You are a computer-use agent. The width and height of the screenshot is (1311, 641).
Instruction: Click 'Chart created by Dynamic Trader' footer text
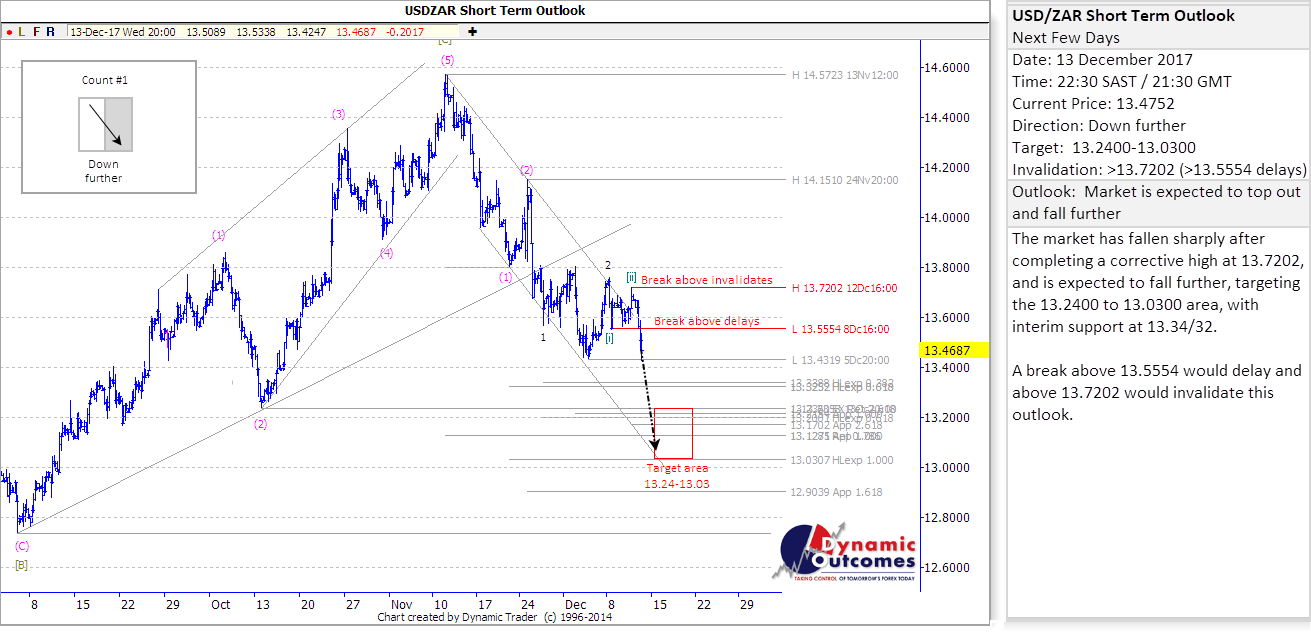(496, 618)
